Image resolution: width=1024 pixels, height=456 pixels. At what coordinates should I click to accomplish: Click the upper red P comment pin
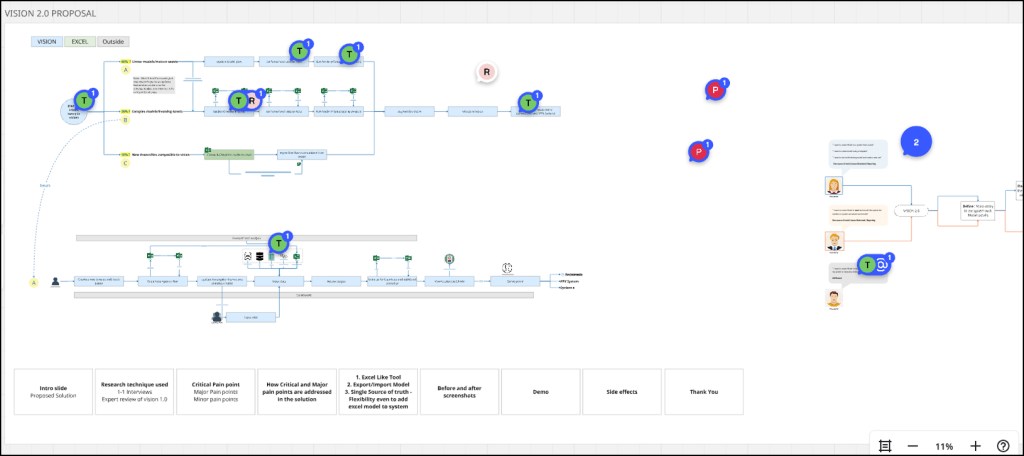(x=715, y=91)
